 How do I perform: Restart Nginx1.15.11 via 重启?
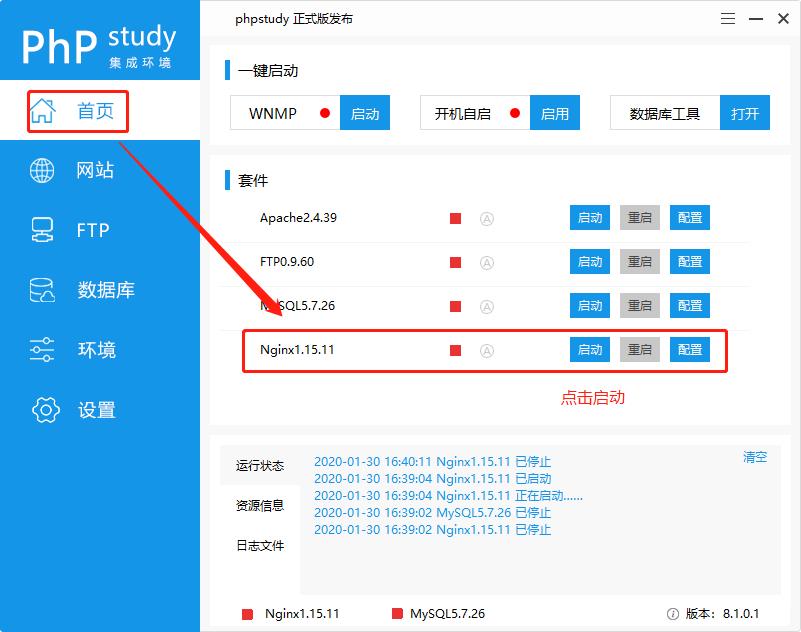click(640, 349)
